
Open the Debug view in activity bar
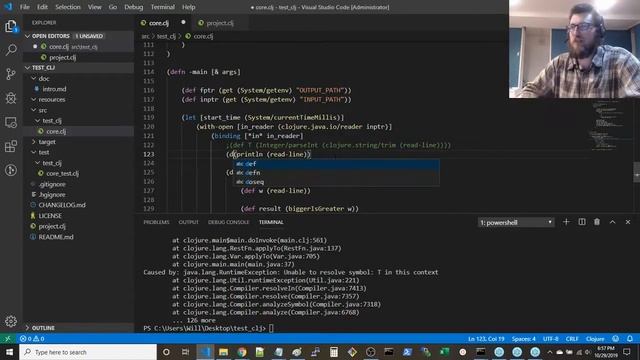(x=11, y=98)
